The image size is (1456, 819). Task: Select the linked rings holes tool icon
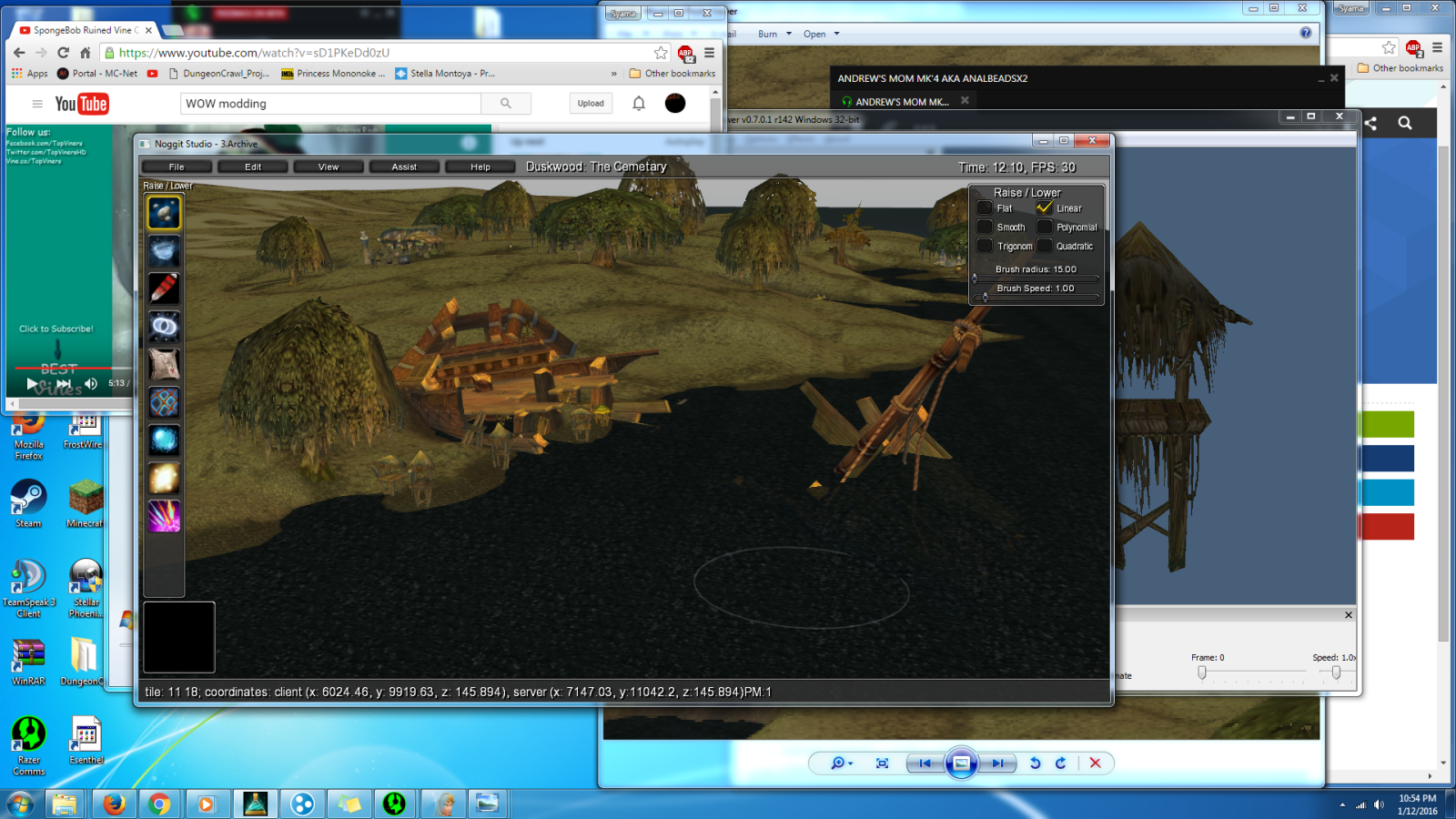point(164,326)
